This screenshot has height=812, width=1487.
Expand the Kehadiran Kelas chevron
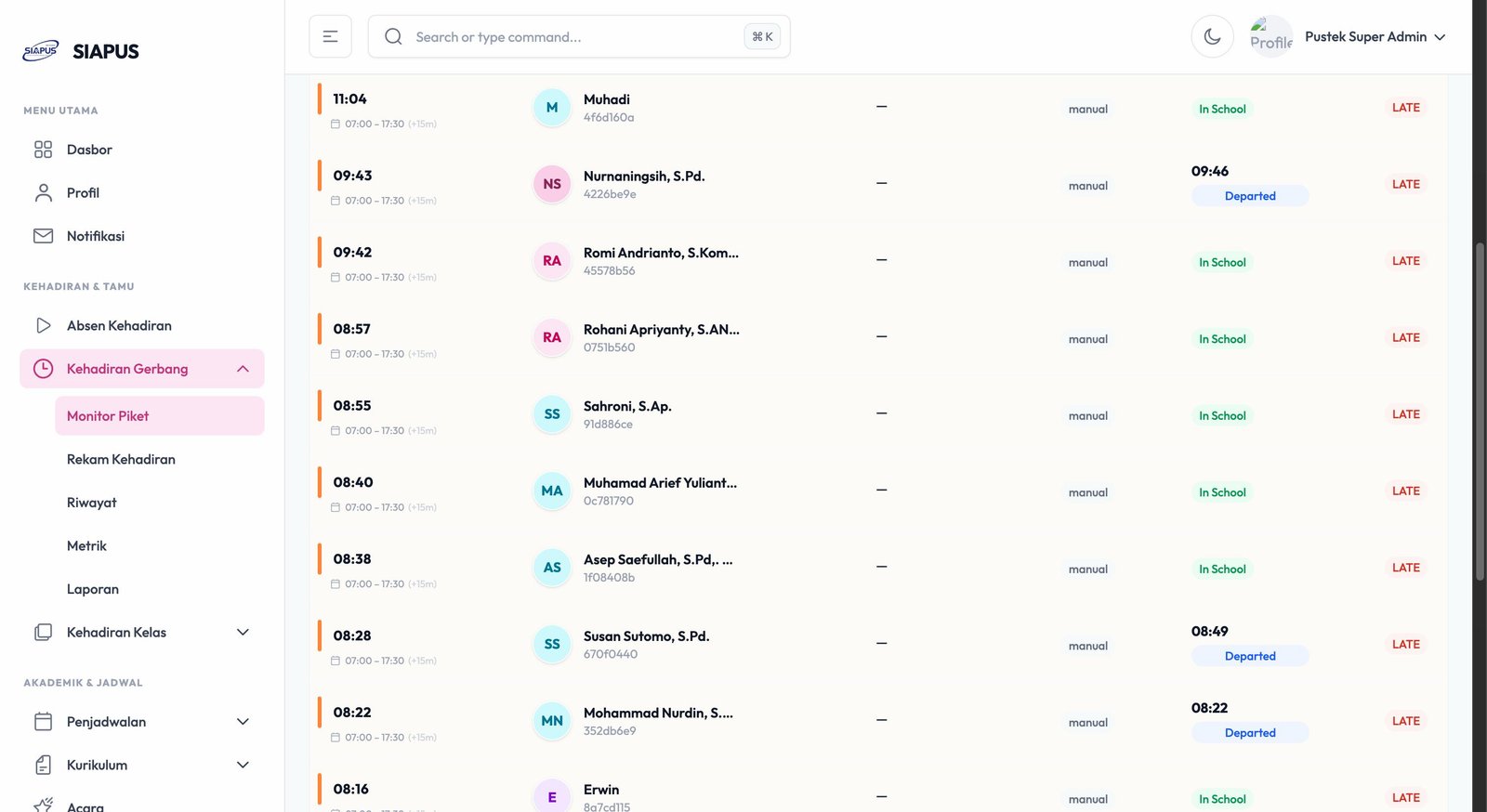(243, 632)
